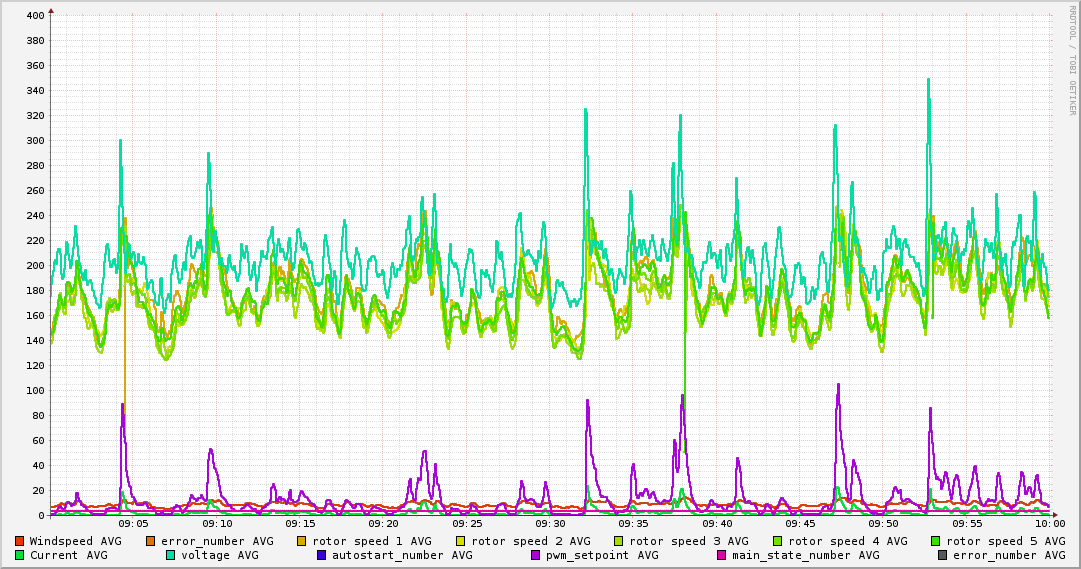Click the voltage AVG legend text
Viewport: 1081px width, 569px height.
click(220, 555)
